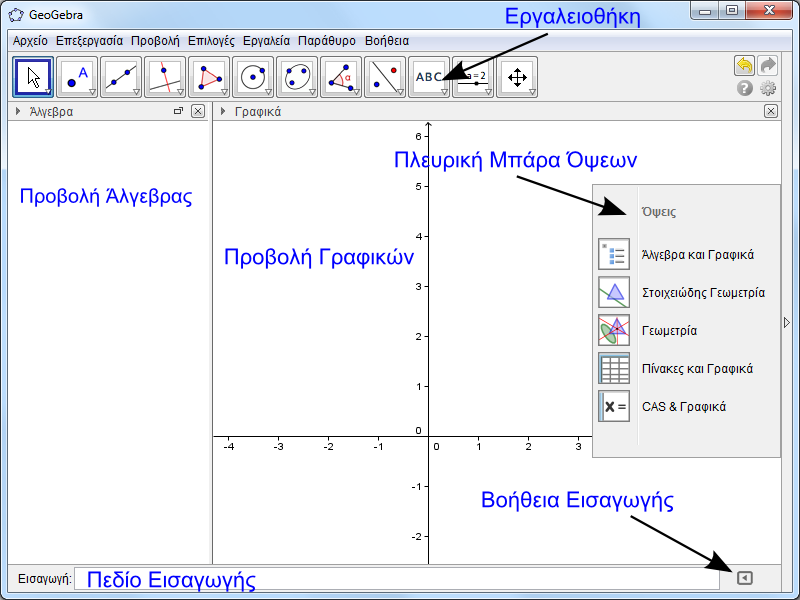The width and height of the screenshot is (800, 600).
Task: Click the CAS & Γραφικά label
Action: [x=684, y=407]
